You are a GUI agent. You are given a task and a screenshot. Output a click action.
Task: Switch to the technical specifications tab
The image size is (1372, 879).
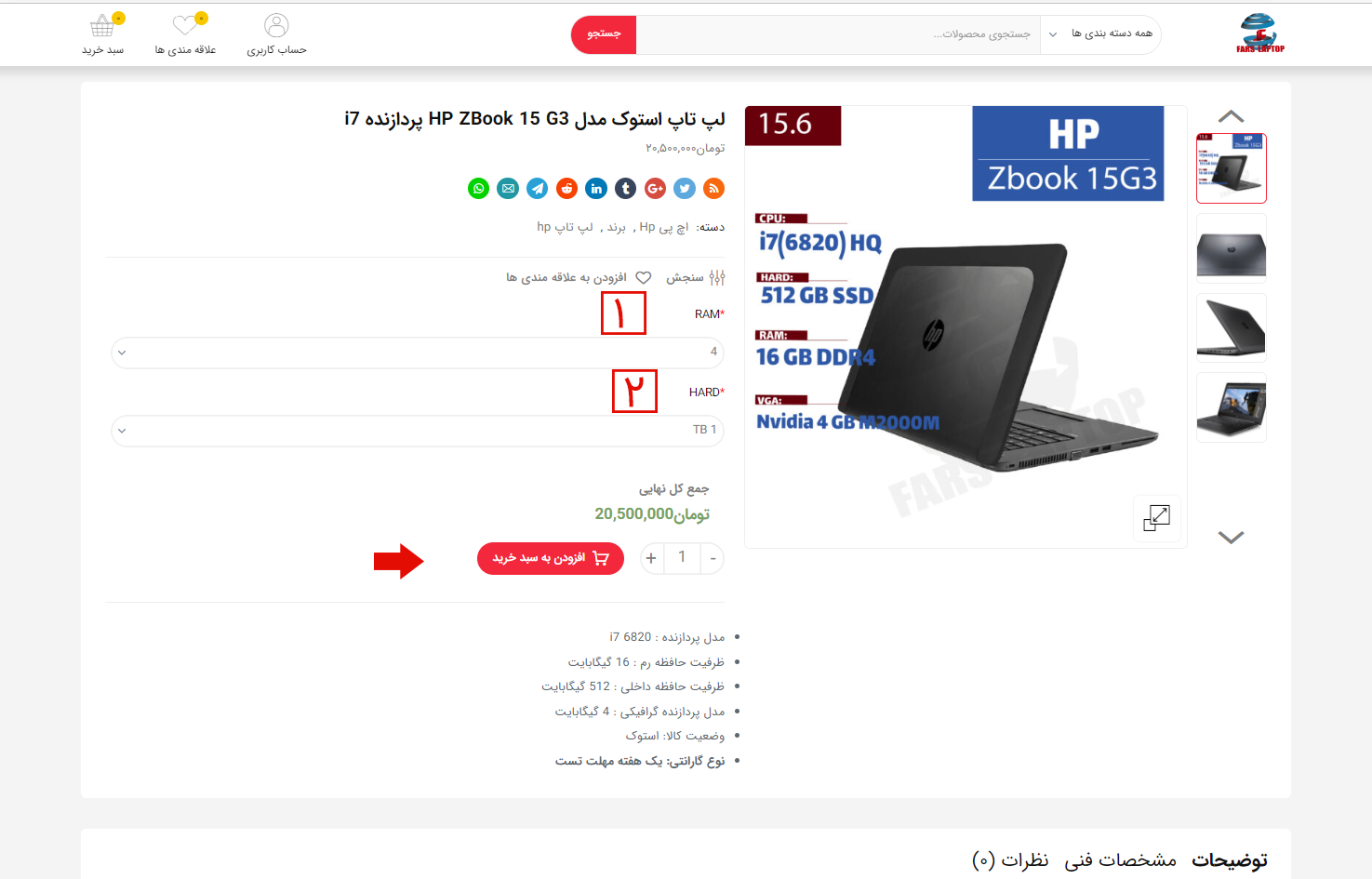click(1120, 860)
